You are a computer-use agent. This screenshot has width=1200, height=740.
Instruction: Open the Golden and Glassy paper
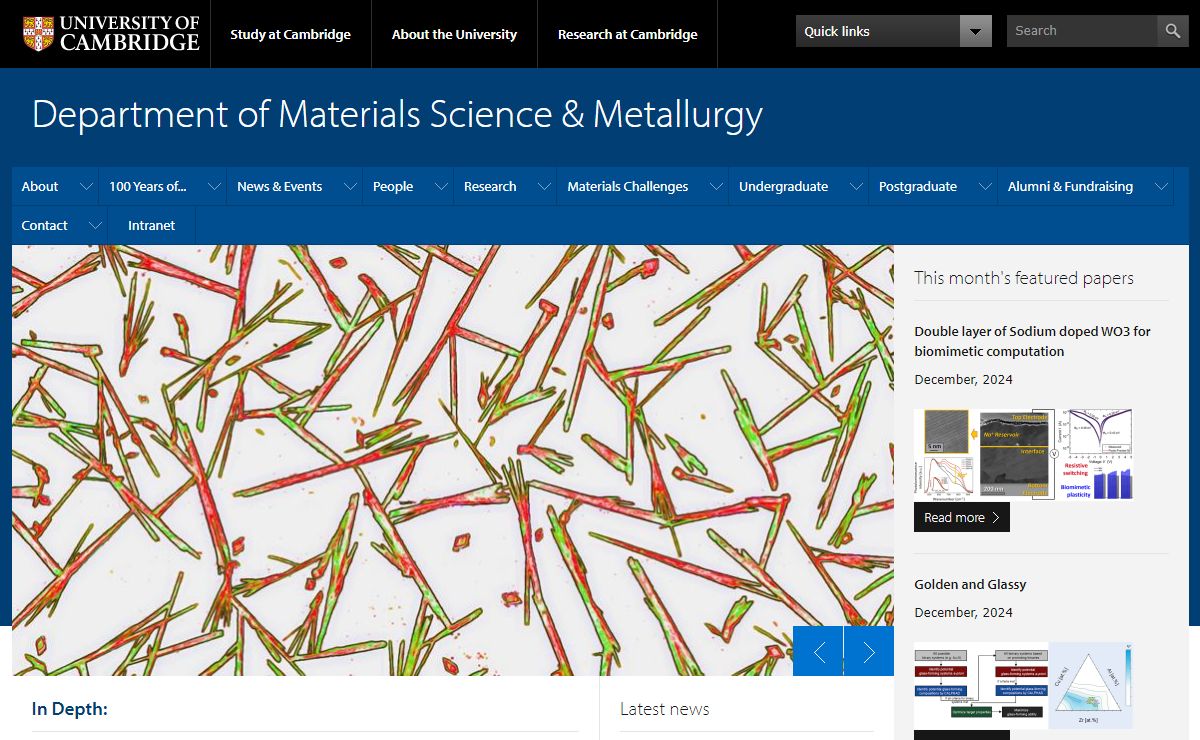pos(970,584)
